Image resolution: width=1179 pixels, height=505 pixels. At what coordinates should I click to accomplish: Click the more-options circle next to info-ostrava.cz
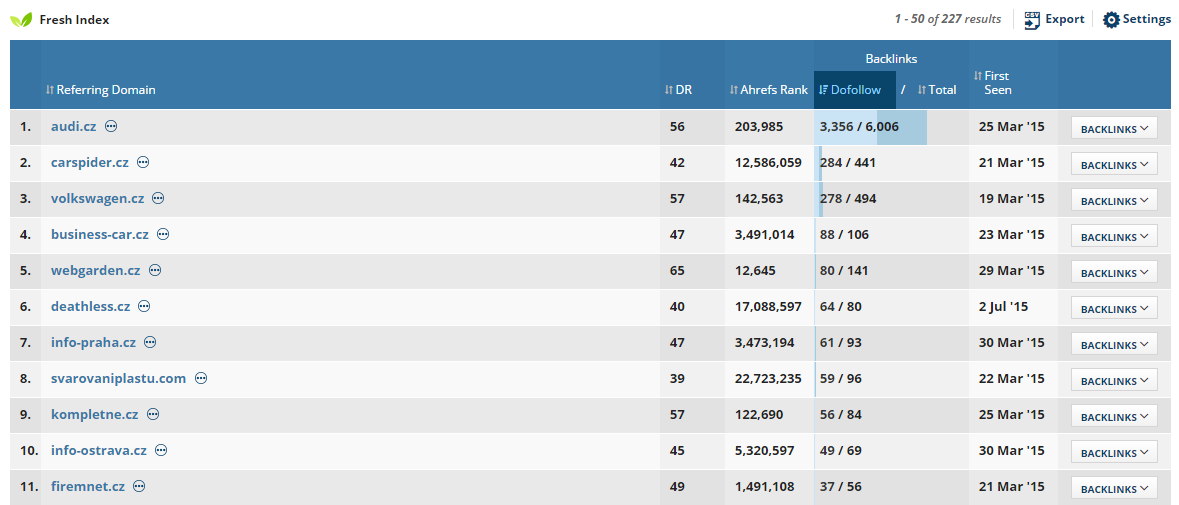(161, 451)
